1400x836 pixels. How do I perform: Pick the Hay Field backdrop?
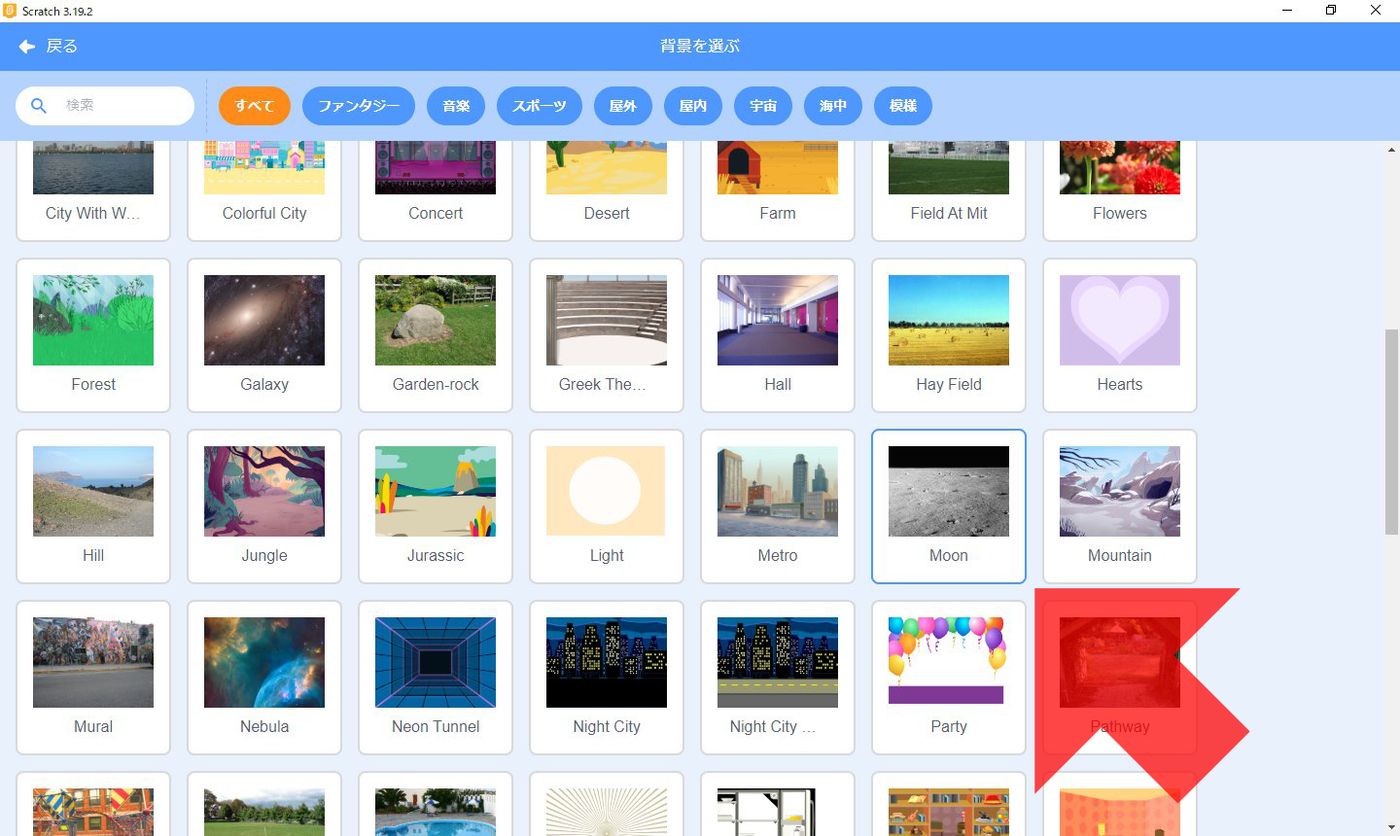click(x=948, y=335)
